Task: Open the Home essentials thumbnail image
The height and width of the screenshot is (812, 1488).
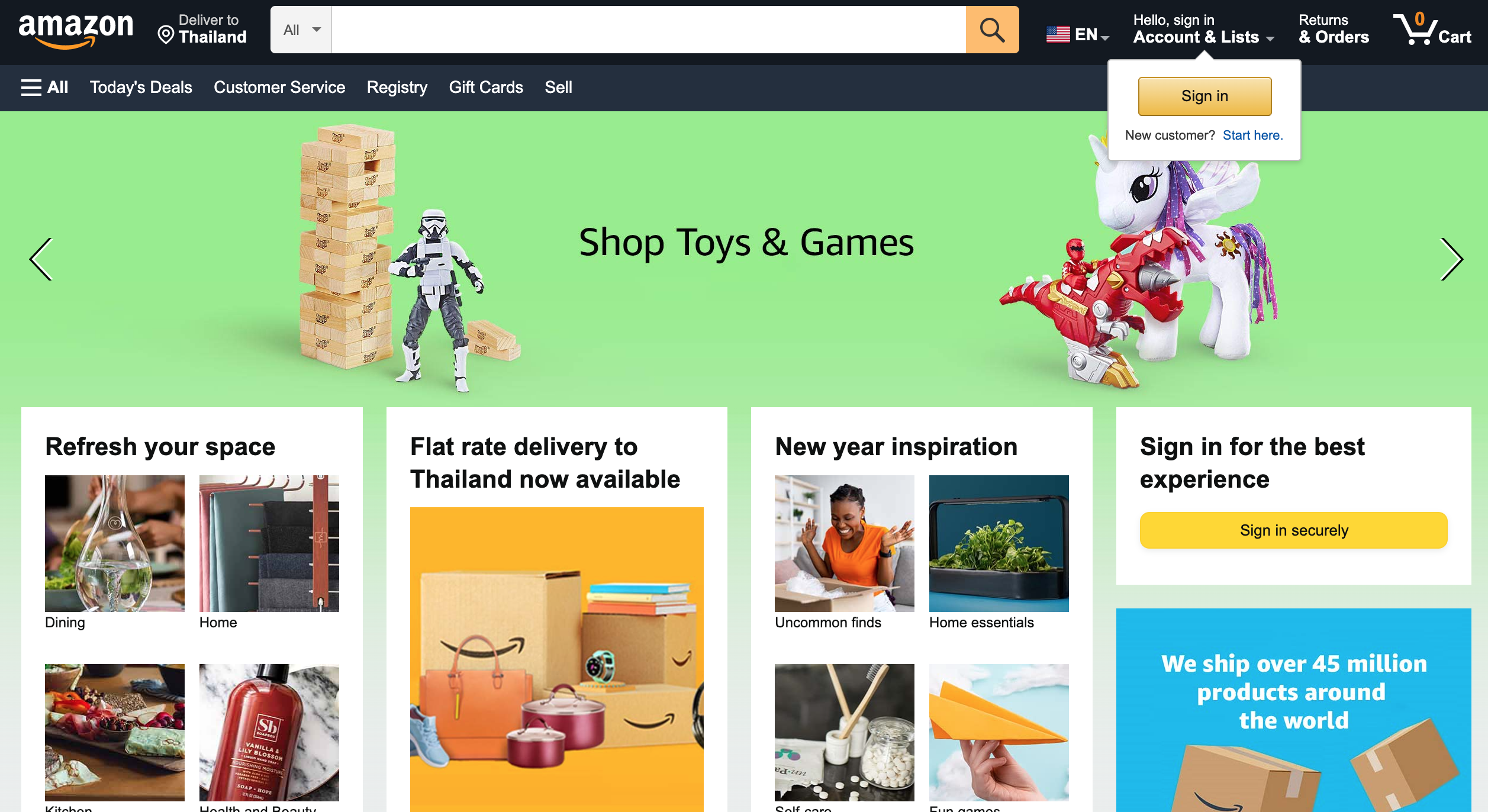Action: (999, 543)
